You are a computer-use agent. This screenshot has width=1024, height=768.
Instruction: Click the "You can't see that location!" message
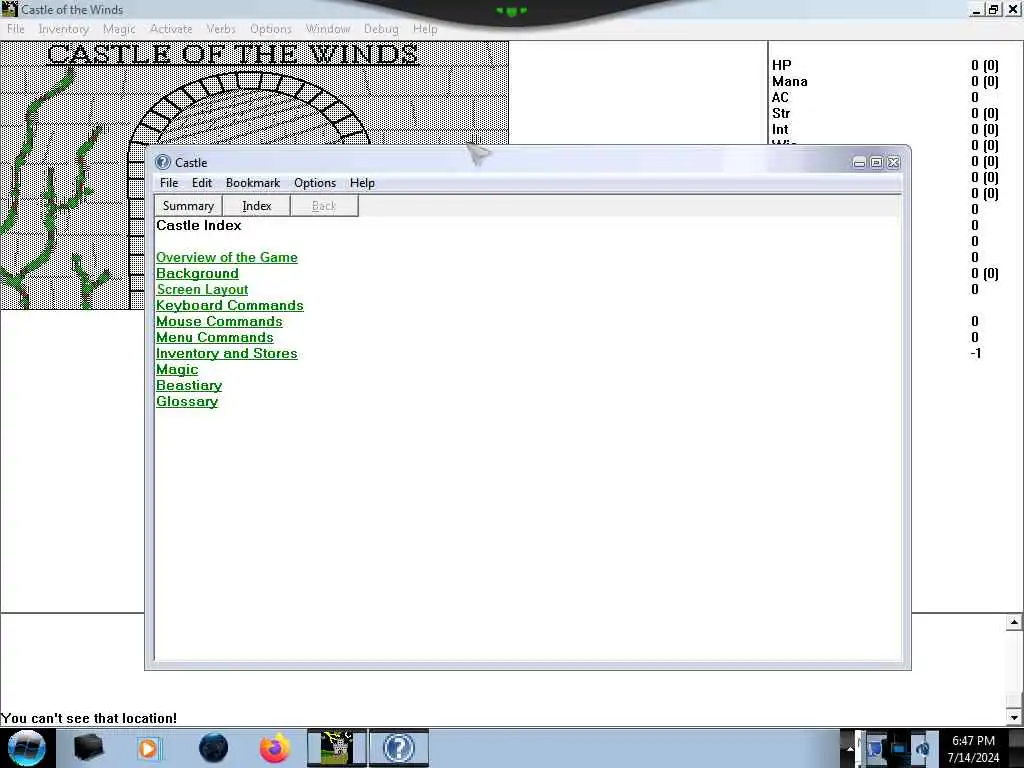(x=89, y=718)
